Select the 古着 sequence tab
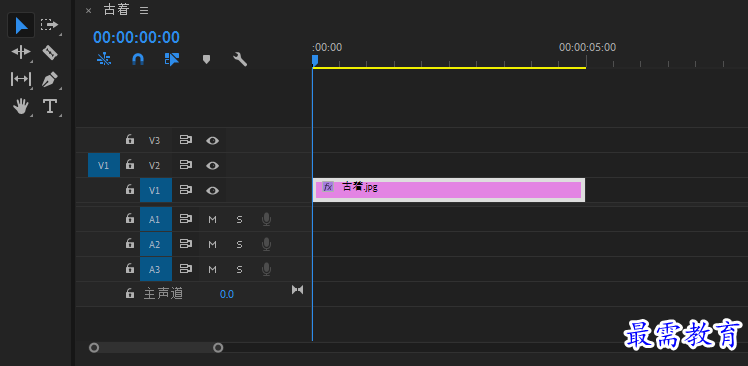Screen dimensions: 748x366 point(117,10)
